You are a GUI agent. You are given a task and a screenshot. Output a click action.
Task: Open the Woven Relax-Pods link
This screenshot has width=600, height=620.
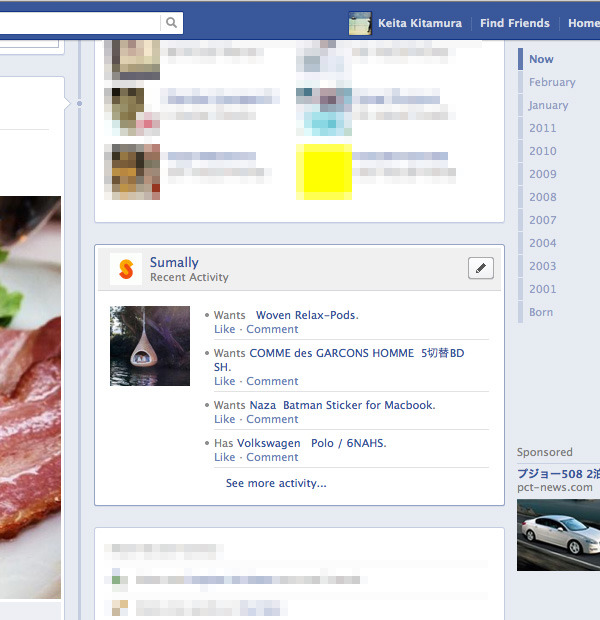coord(307,315)
